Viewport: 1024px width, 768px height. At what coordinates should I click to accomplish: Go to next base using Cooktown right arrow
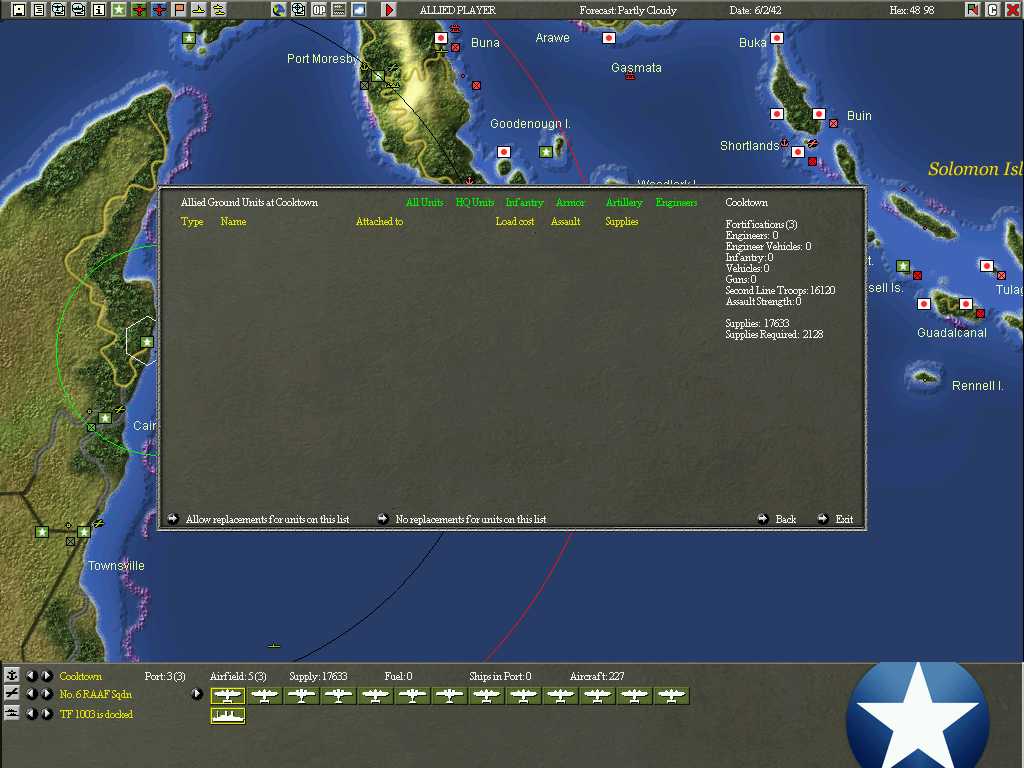click(x=46, y=675)
